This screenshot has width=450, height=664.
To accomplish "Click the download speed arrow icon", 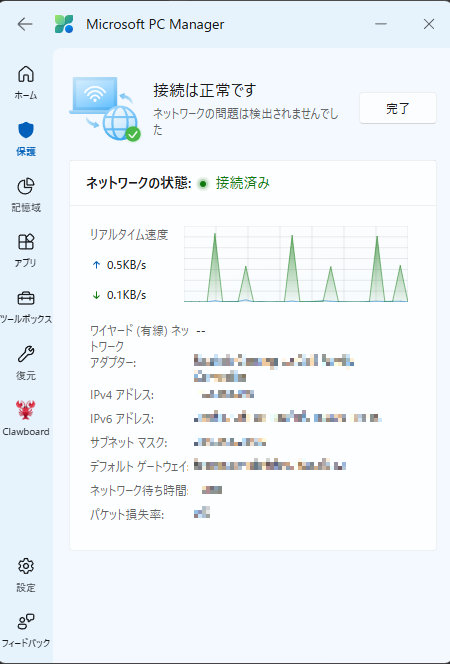I will 96,295.
